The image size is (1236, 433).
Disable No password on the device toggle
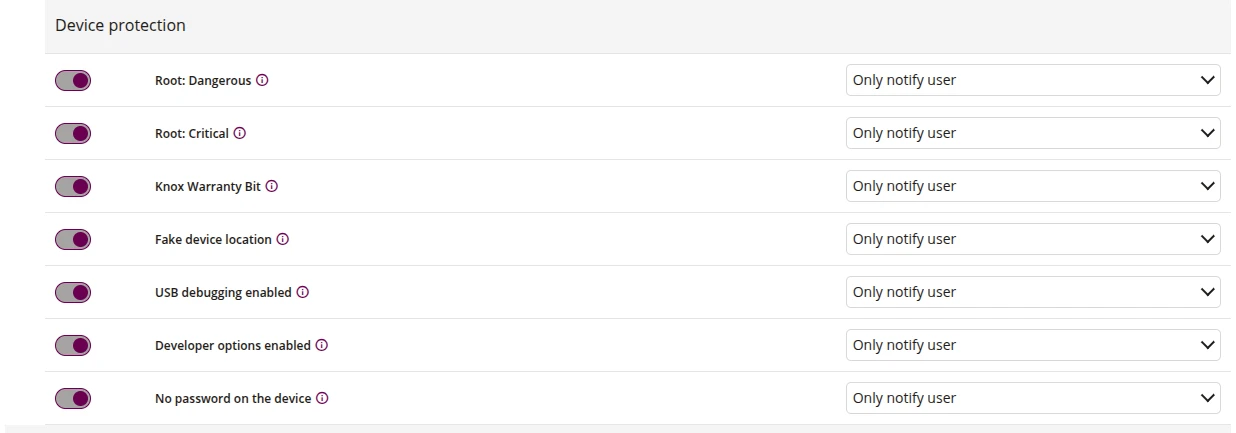click(73, 398)
